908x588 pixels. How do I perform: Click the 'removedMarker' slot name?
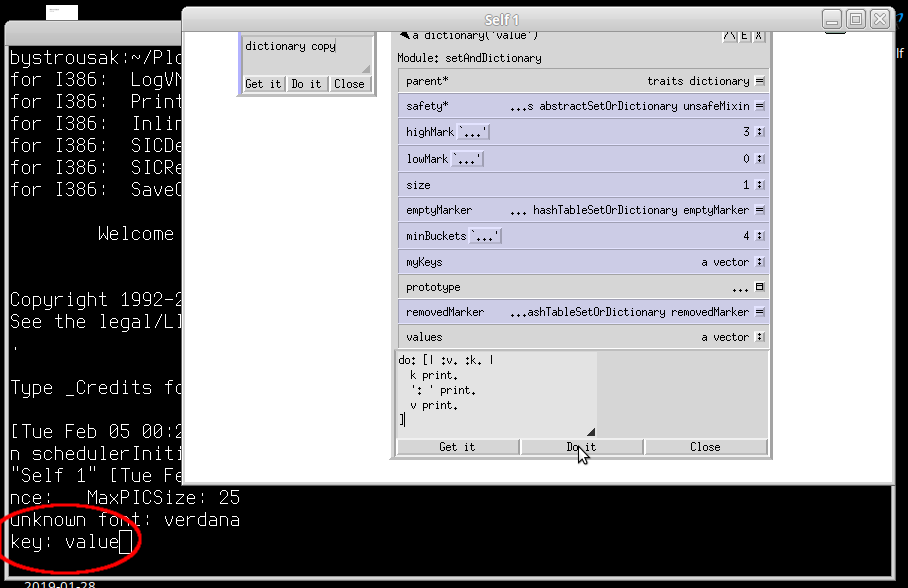pos(445,312)
